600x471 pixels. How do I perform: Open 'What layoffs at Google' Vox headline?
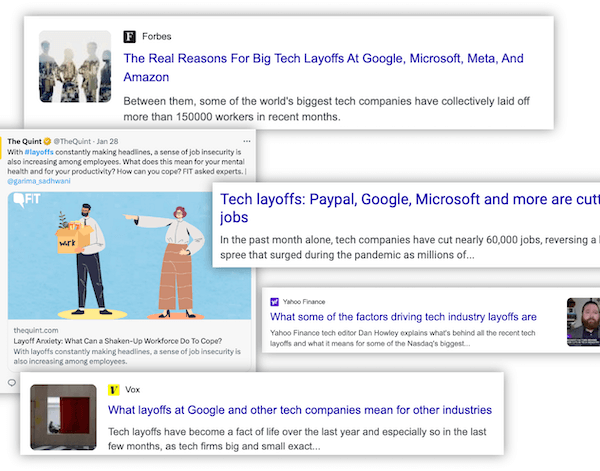coord(299,410)
